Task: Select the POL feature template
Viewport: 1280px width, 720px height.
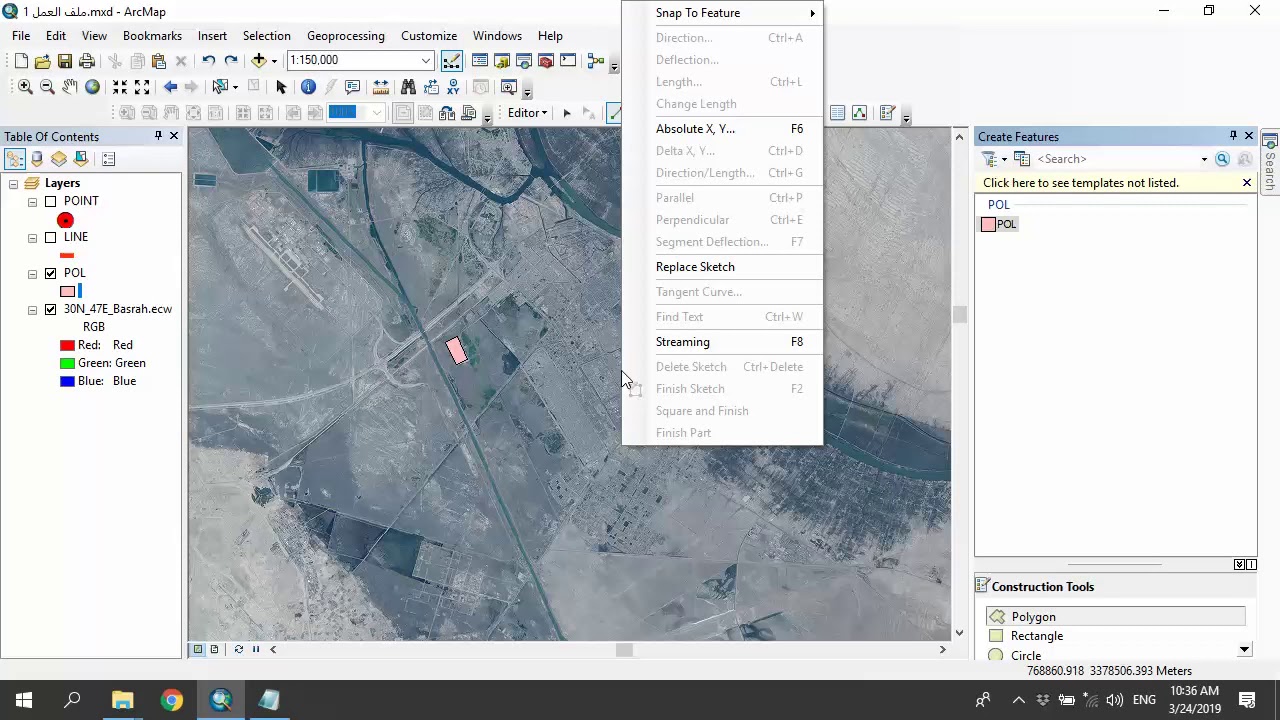Action: point(999,224)
